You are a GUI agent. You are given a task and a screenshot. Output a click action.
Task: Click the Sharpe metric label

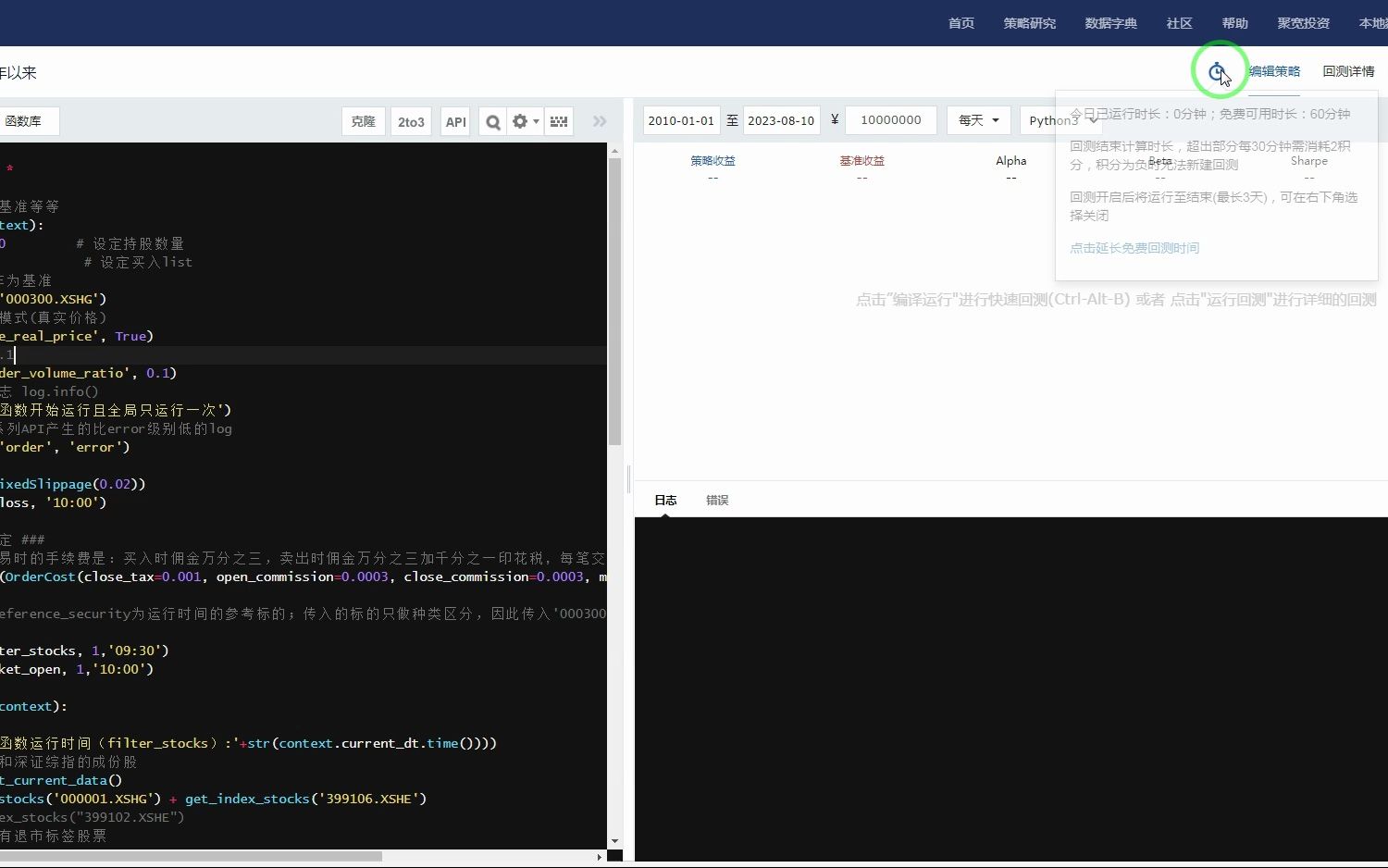pyautogui.click(x=1308, y=161)
